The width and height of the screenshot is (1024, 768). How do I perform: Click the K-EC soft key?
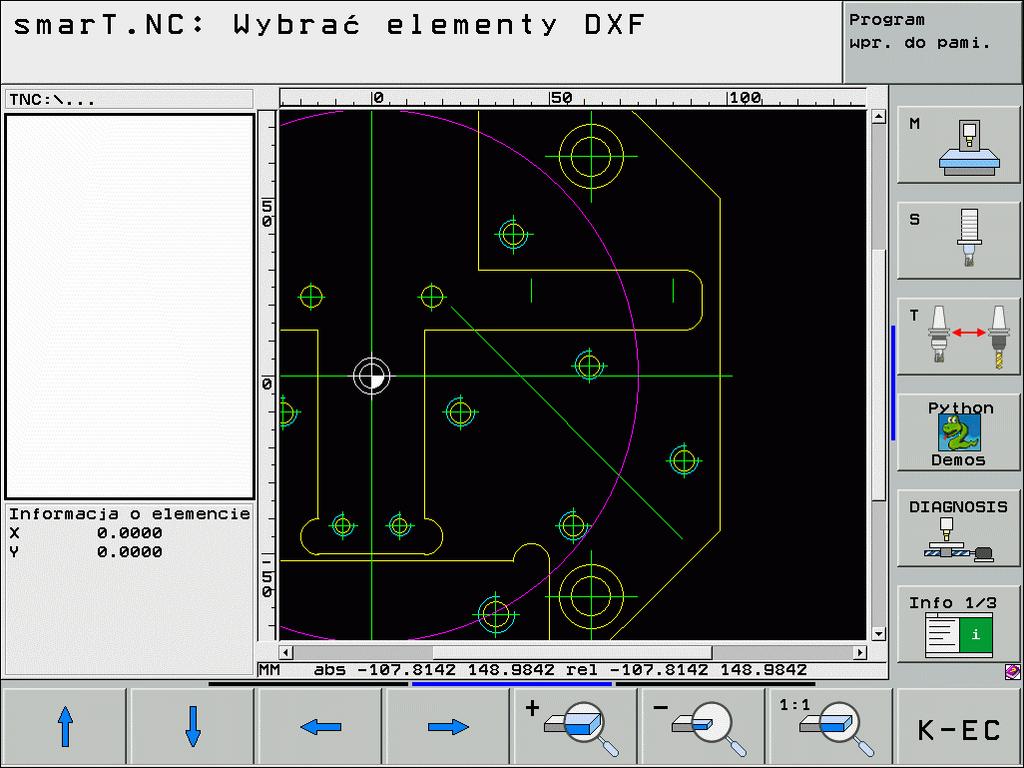(x=959, y=728)
